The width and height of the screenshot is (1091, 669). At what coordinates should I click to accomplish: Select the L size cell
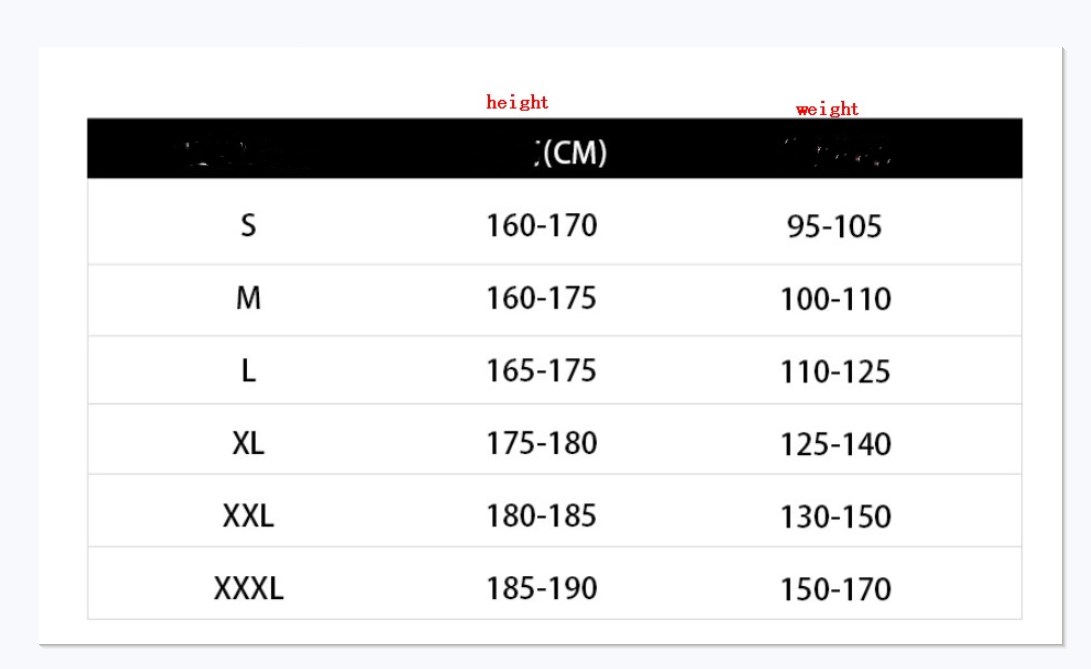tap(248, 371)
